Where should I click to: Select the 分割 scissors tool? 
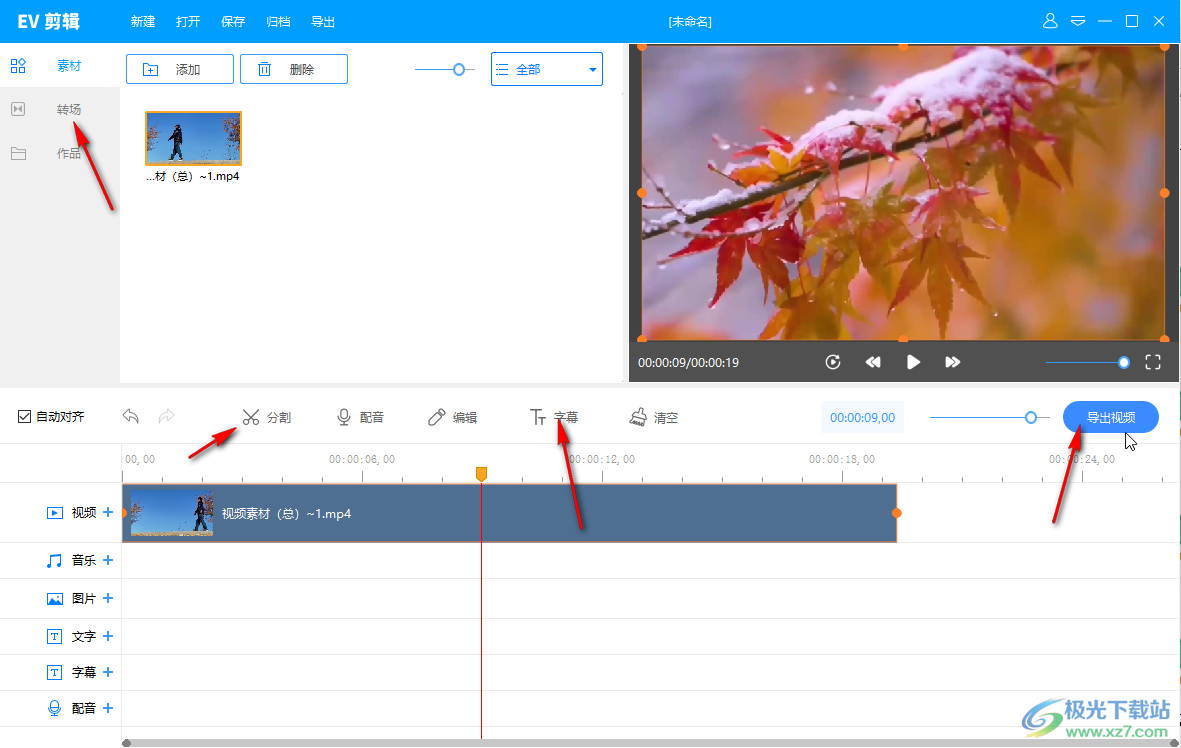267,417
